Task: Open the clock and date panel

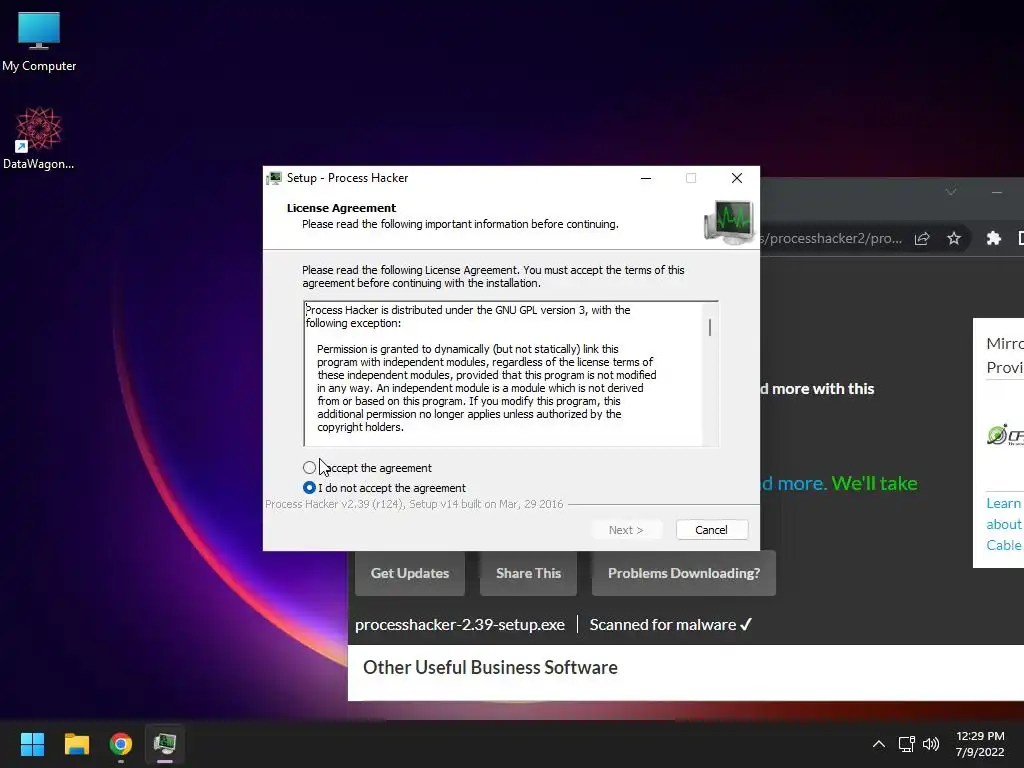Action: pyautogui.click(x=980, y=744)
